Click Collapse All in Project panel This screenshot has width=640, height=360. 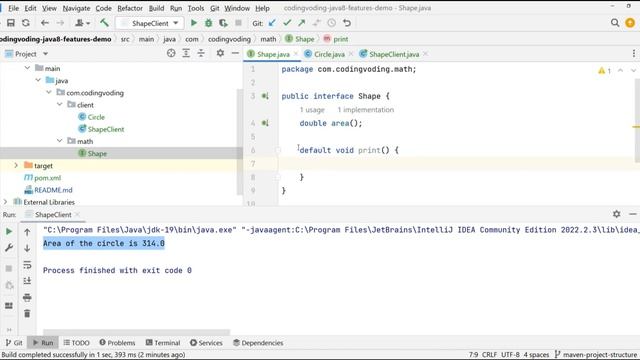[201, 53]
